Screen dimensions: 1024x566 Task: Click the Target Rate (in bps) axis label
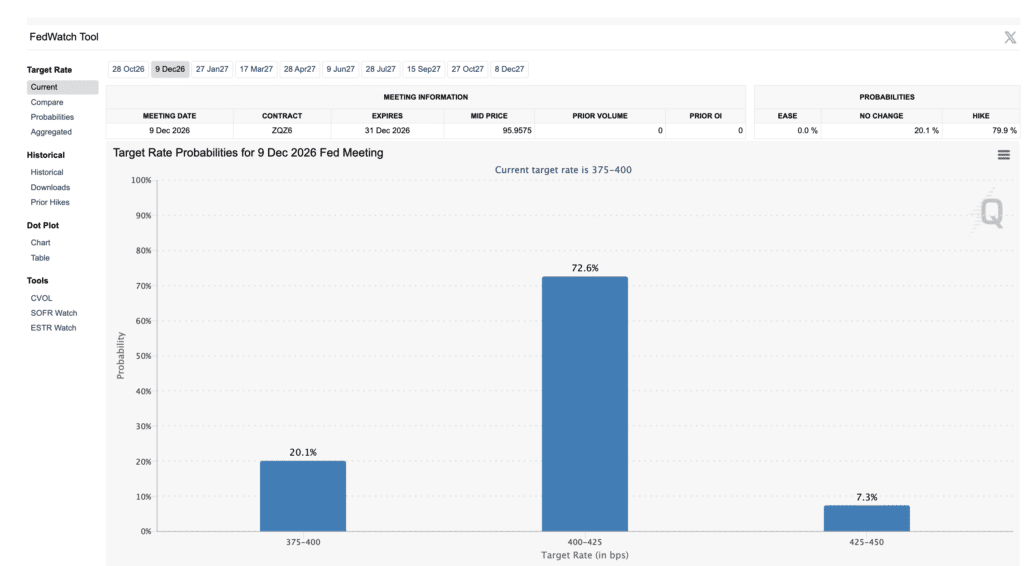point(585,556)
